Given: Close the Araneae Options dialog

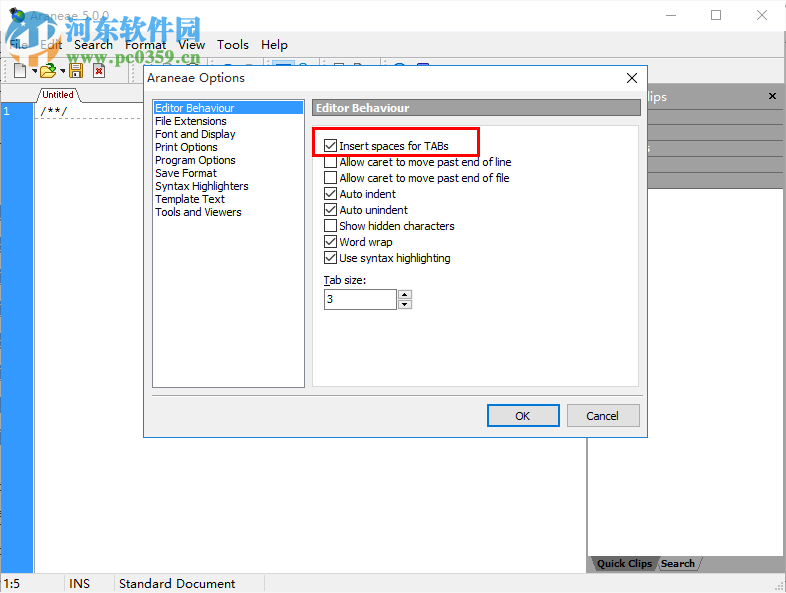Looking at the screenshot, I should click(632, 78).
